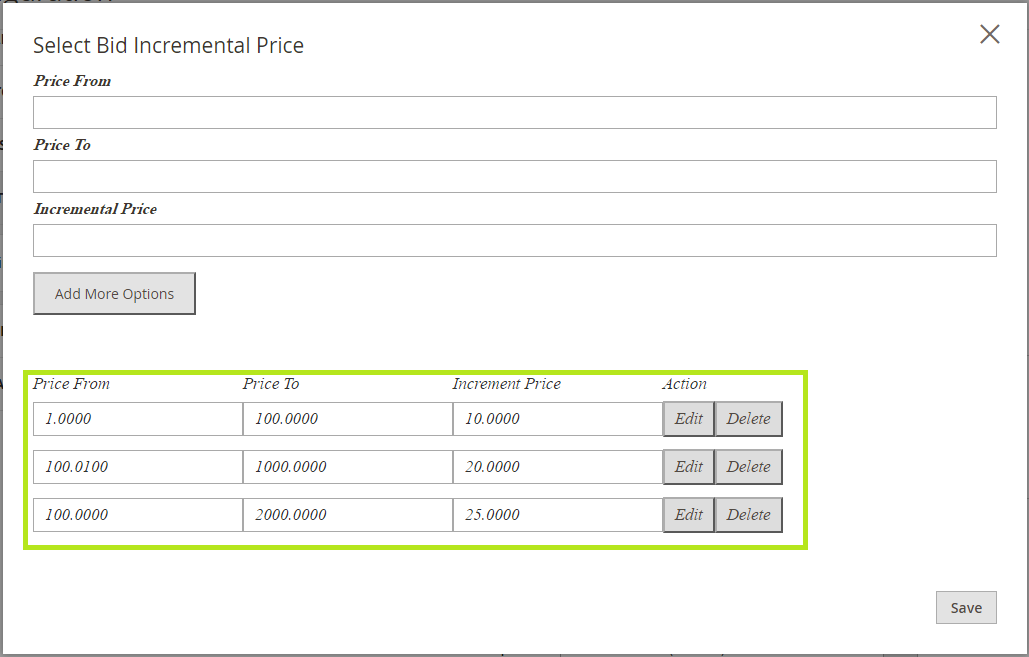Screen dimensions: 1029x657
Task: Close the Select Bid Incremental Price dialog
Action: (990, 34)
